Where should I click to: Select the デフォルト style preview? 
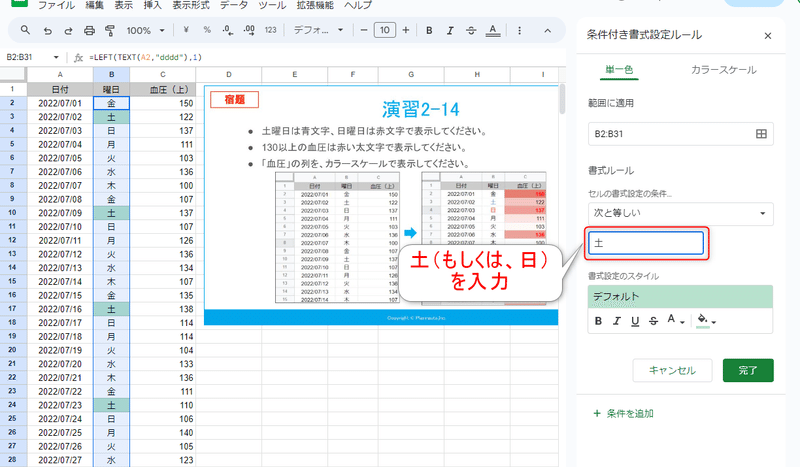[680, 297]
